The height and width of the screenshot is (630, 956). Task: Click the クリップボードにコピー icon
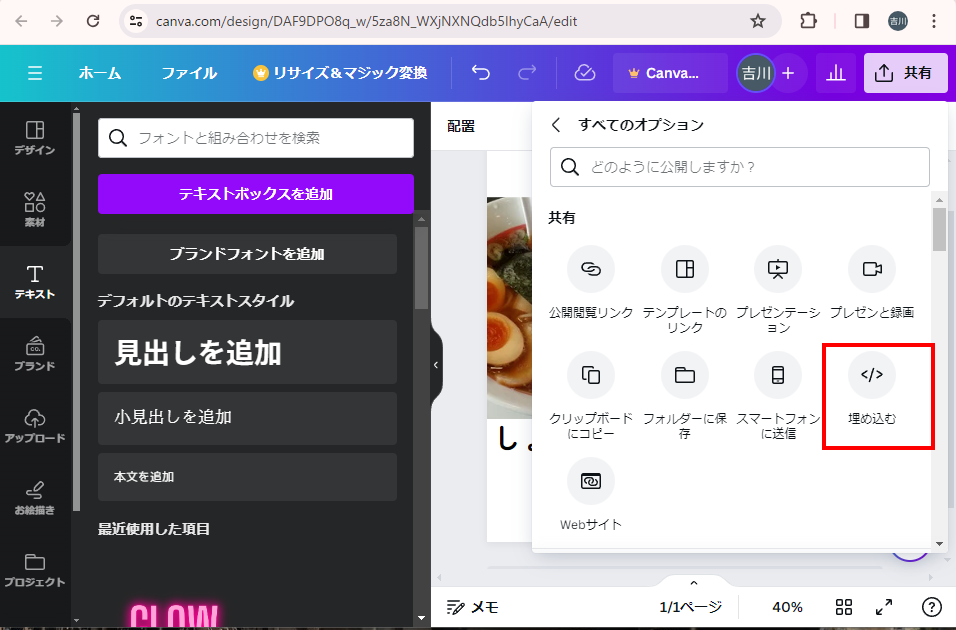click(x=590, y=376)
